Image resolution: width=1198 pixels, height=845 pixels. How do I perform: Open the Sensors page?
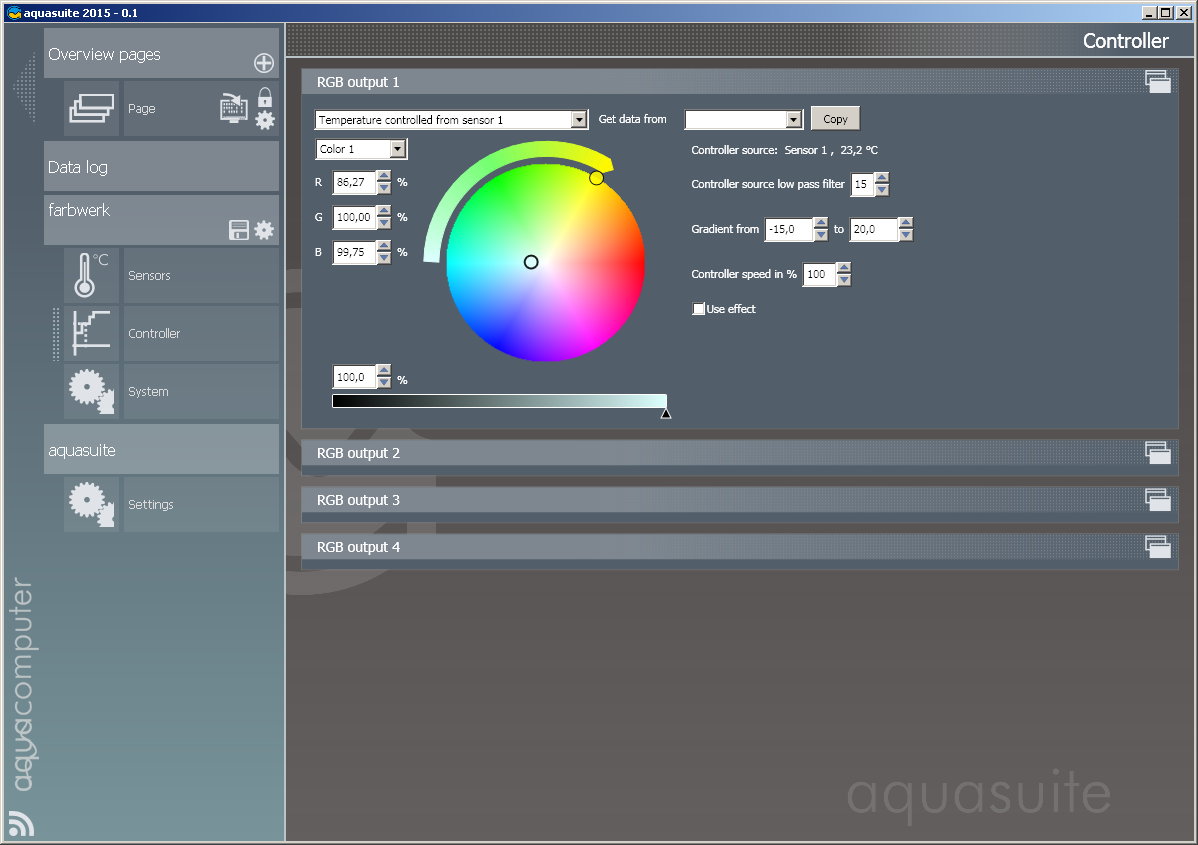pos(201,275)
